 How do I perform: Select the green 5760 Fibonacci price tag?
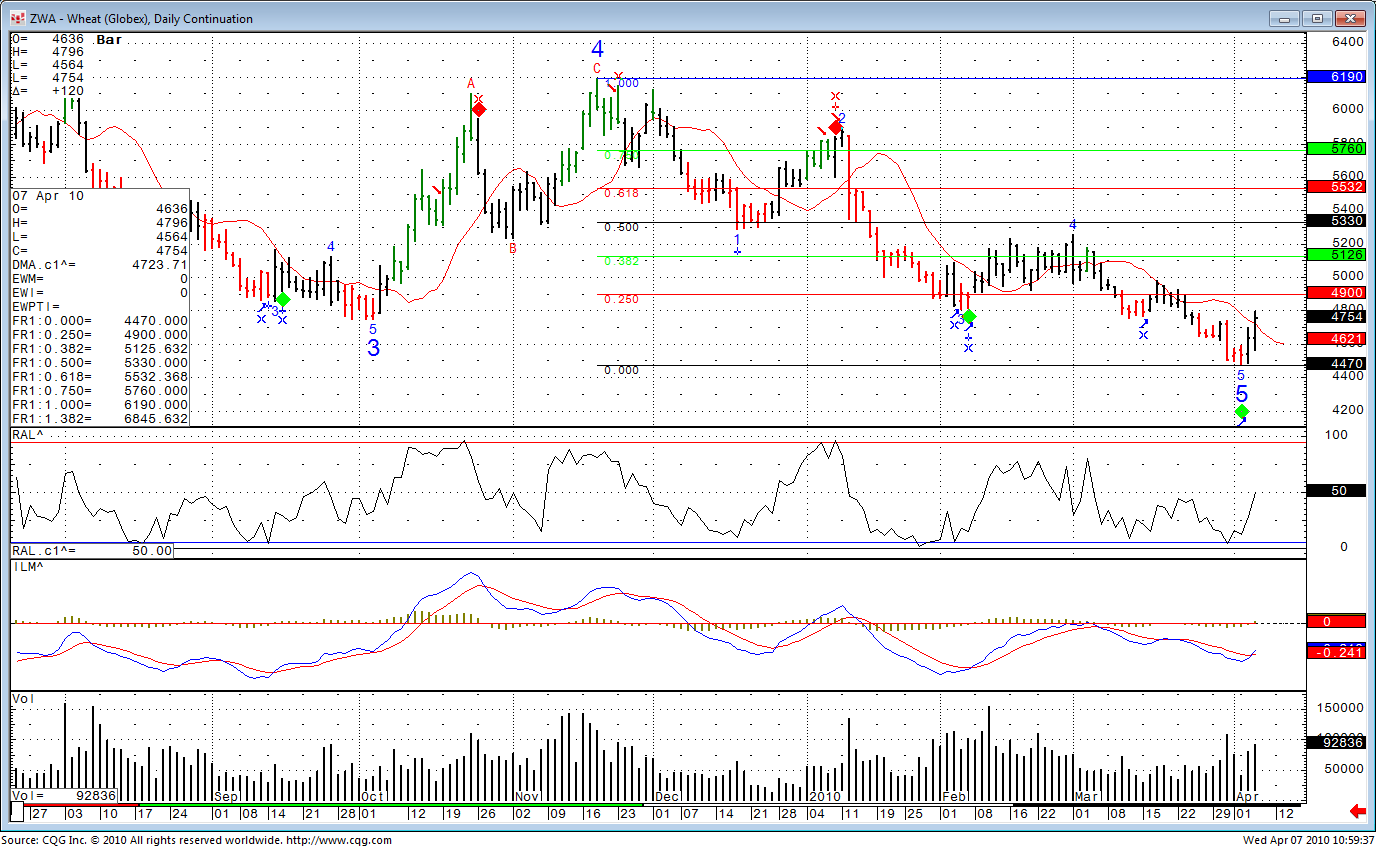tap(1334, 149)
